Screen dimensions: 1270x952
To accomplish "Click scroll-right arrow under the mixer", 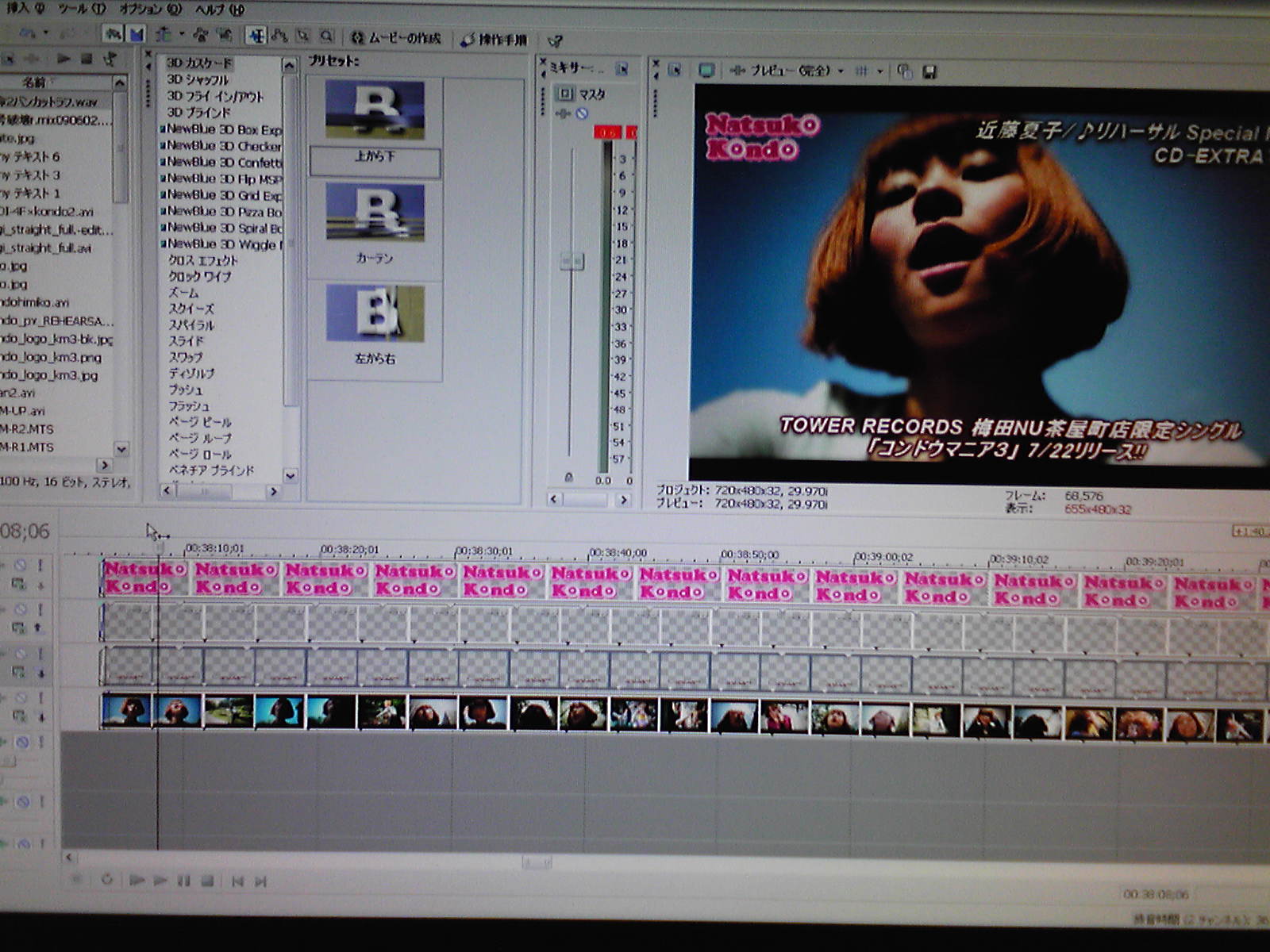I will [x=624, y=500].
